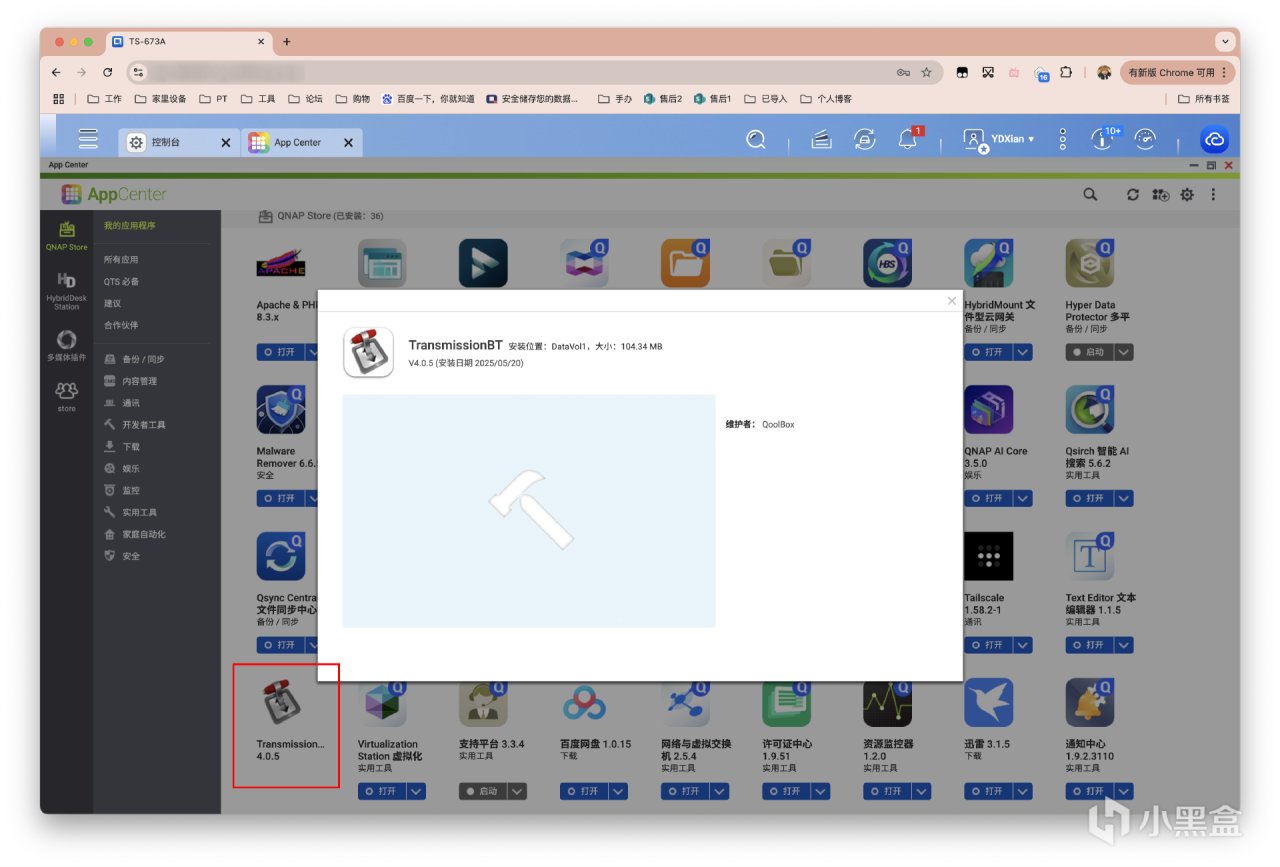Click the 许可证中心 app icon
The image size is (1280, 867).
pyautogui.click(x=787, y=703)
